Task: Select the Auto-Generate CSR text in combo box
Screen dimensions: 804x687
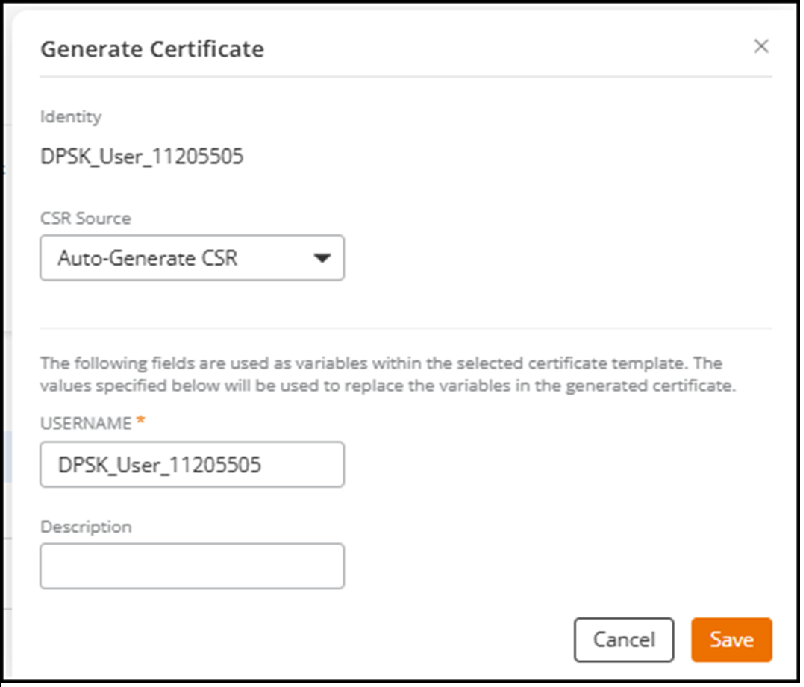Action: tap(147, 258)
